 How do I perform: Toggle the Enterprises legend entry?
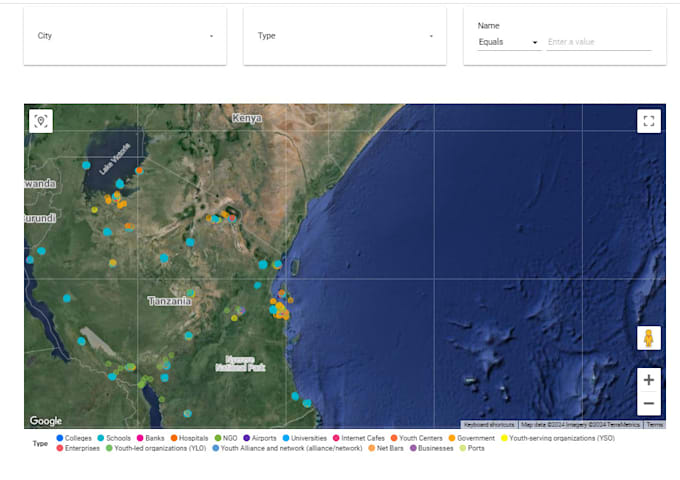tap(78, 448)
